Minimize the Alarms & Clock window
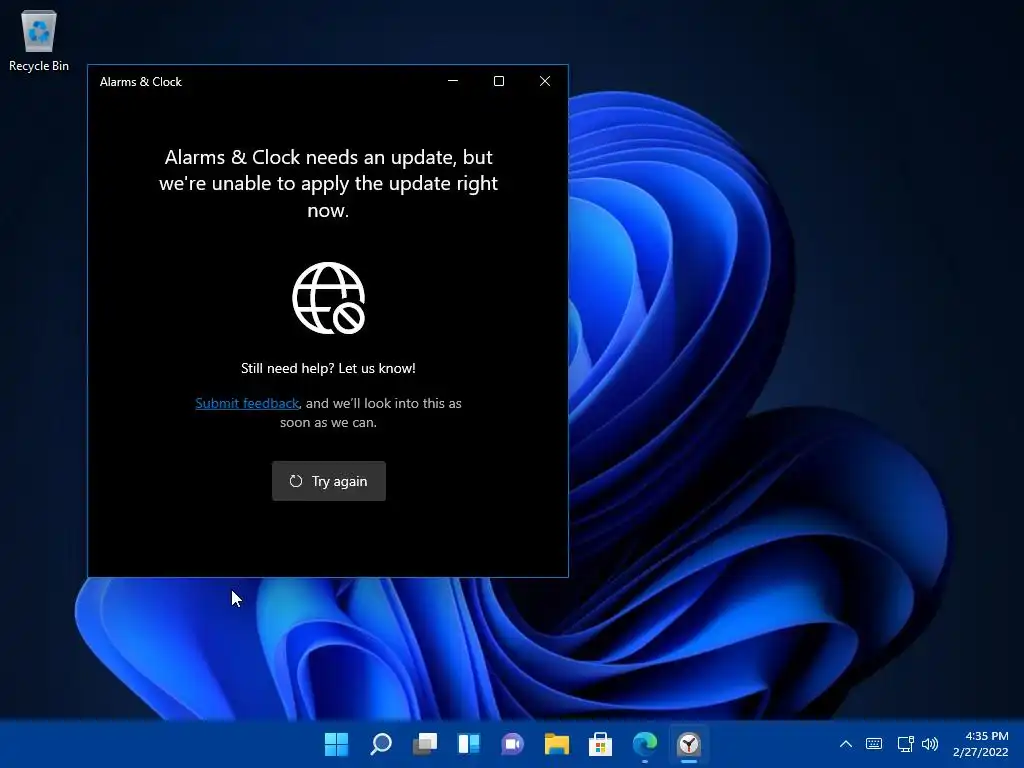Image resolution: width=1024 pixels, height=768 pixels. pos(453,81)
